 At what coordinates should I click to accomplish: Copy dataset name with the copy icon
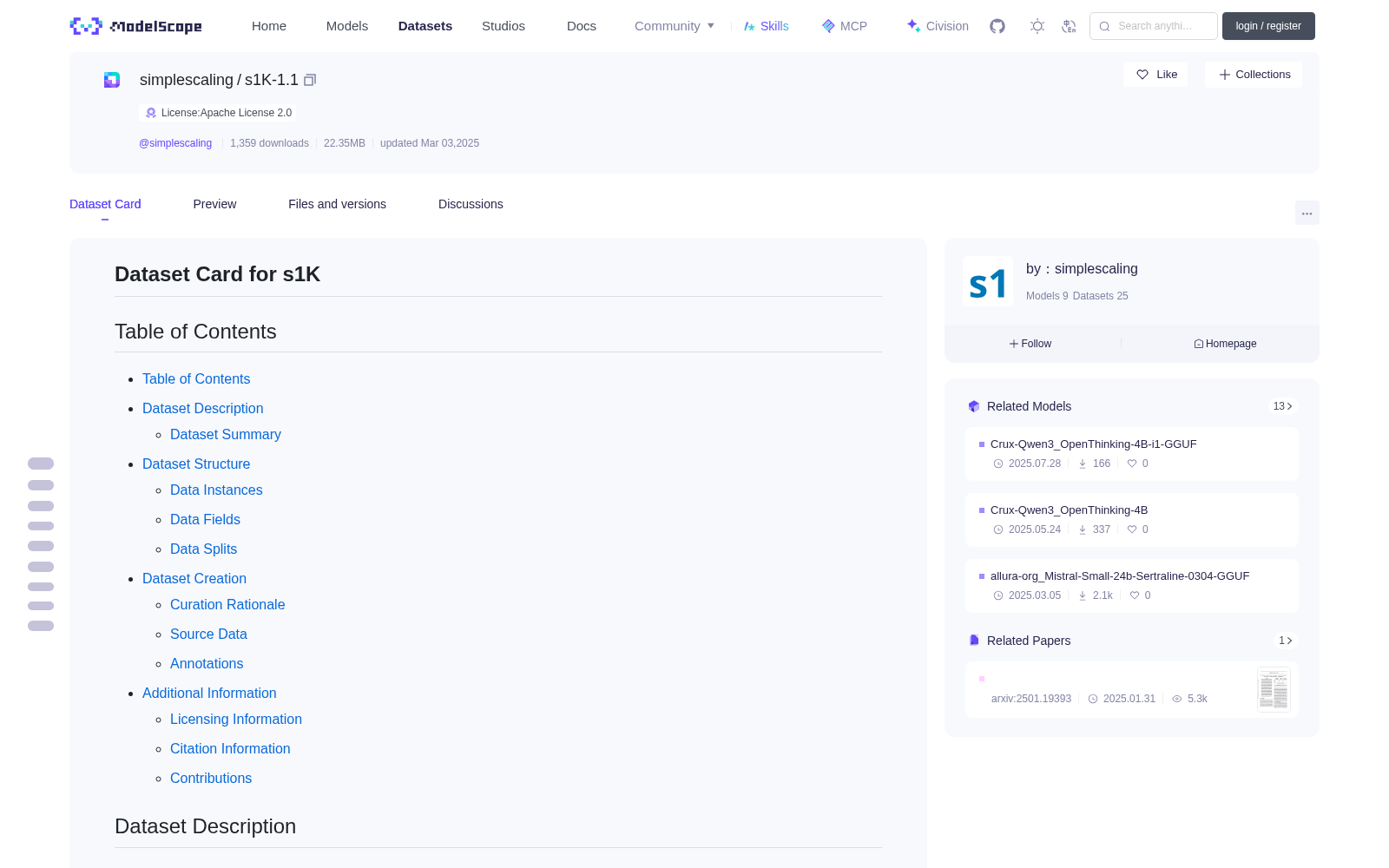pyautogui.click(x=310, y=80)
